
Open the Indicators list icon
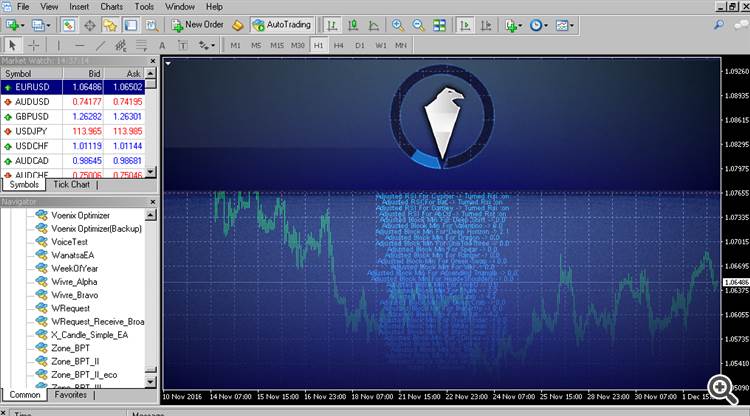511,25
